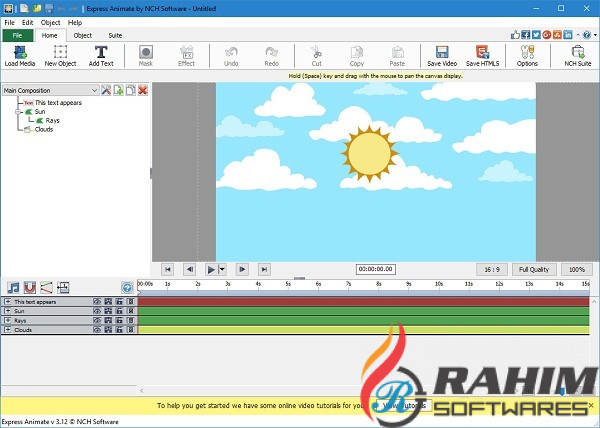Click the Load Media toolbar icon
The height and width of the screenshot is (428, 600).
tap(18, 55)
